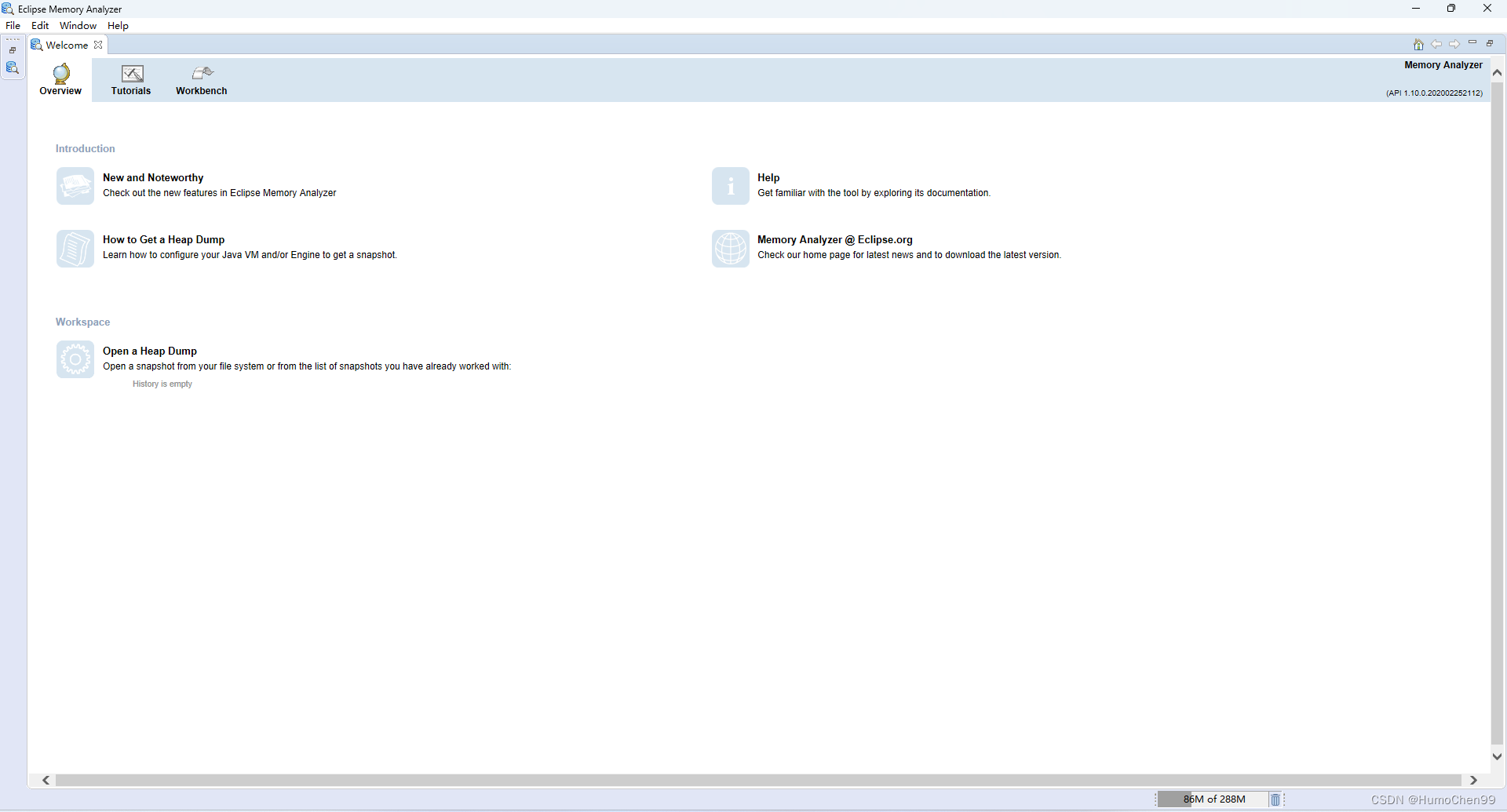Click the vertical scrollbar thumb
This screenshot has height=812, width=1507.
(x=1498, y=412)
